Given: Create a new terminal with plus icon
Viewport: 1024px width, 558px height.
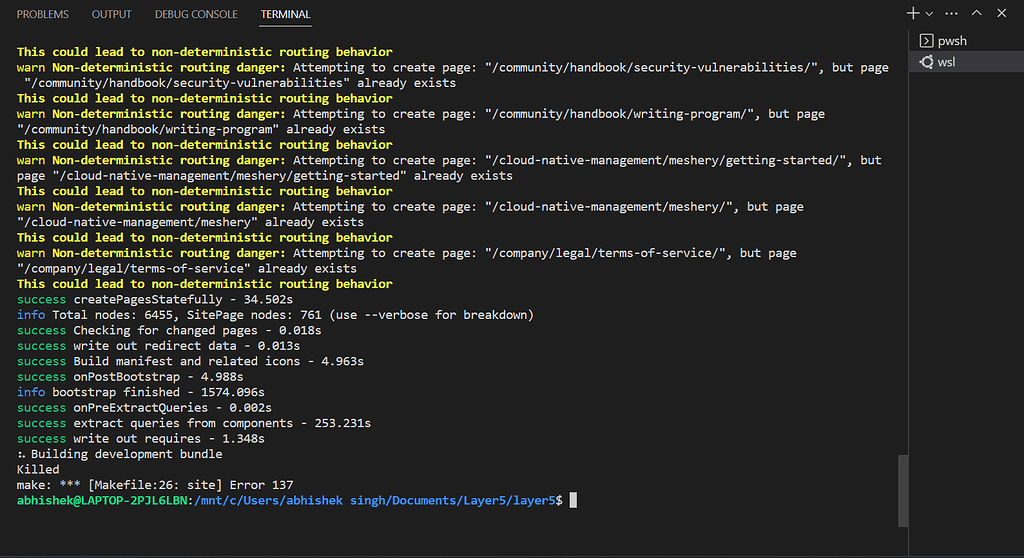Looking at the screenshot, I should [x=913, y=13].
